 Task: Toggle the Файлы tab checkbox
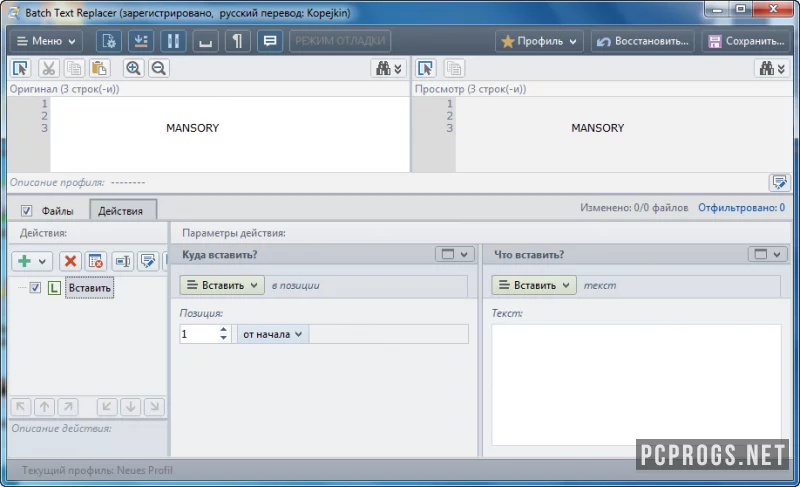point(27,211)
